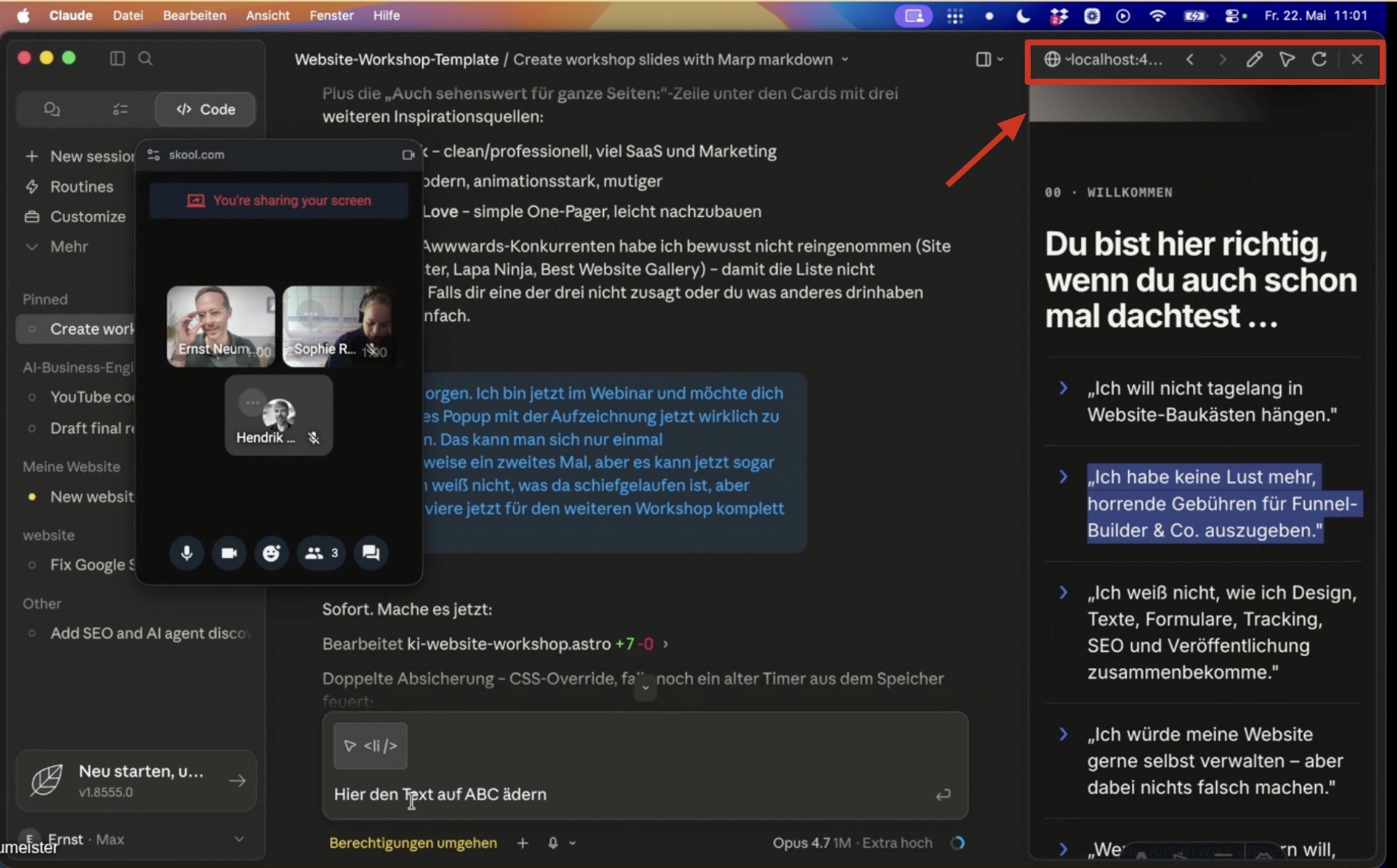Expand the Mehr section
Viewport: 1397px width, 868px height.
57,247
